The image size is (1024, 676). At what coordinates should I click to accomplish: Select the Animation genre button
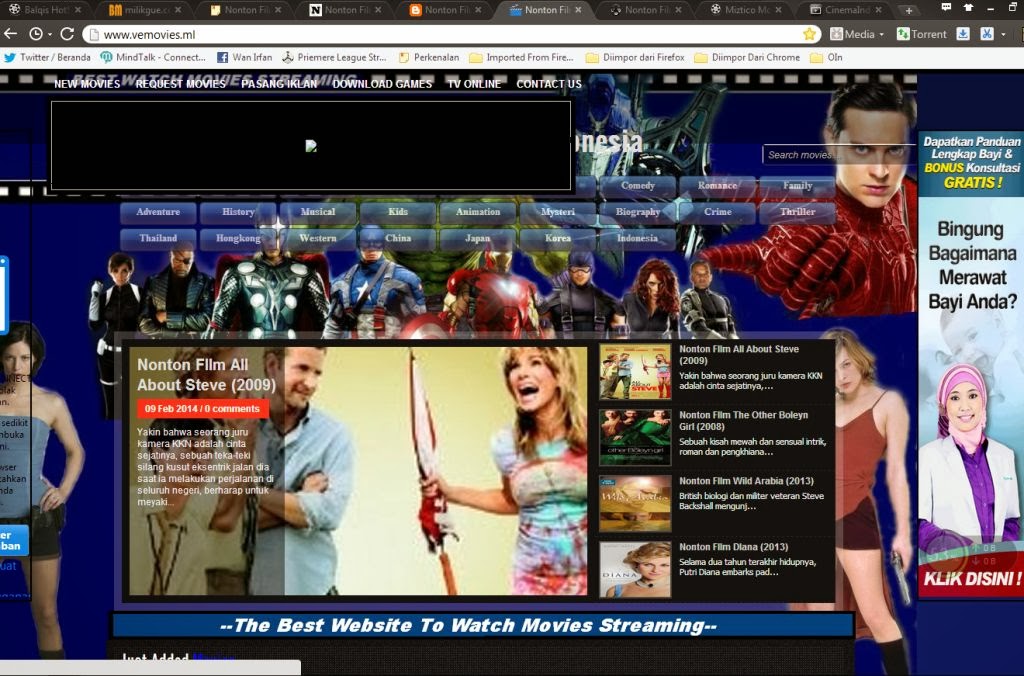pos(477,212)
